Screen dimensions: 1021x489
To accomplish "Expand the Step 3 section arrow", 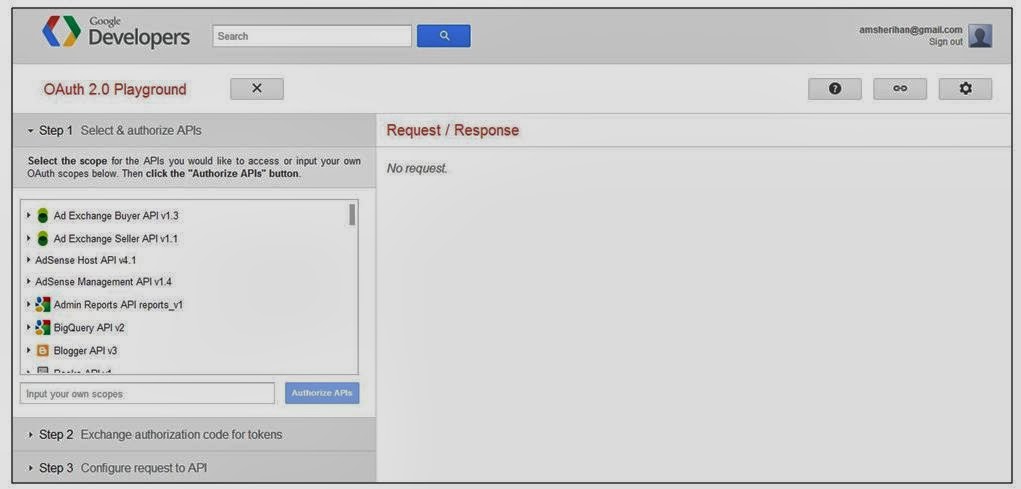I will (x=31, y=468).
